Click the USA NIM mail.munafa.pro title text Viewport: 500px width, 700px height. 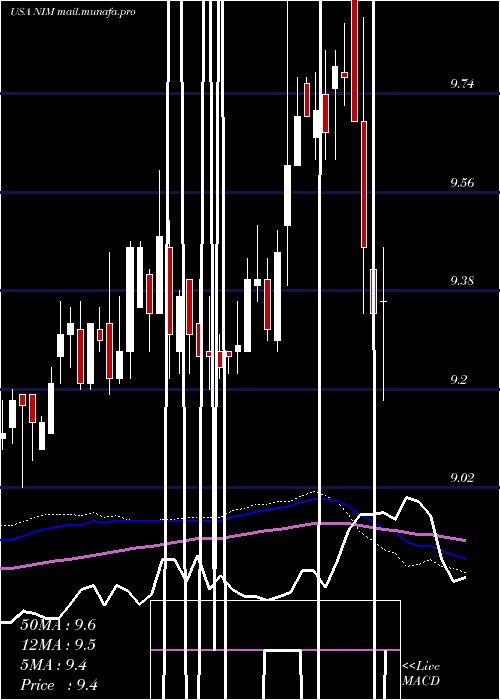tap(73, 12)
